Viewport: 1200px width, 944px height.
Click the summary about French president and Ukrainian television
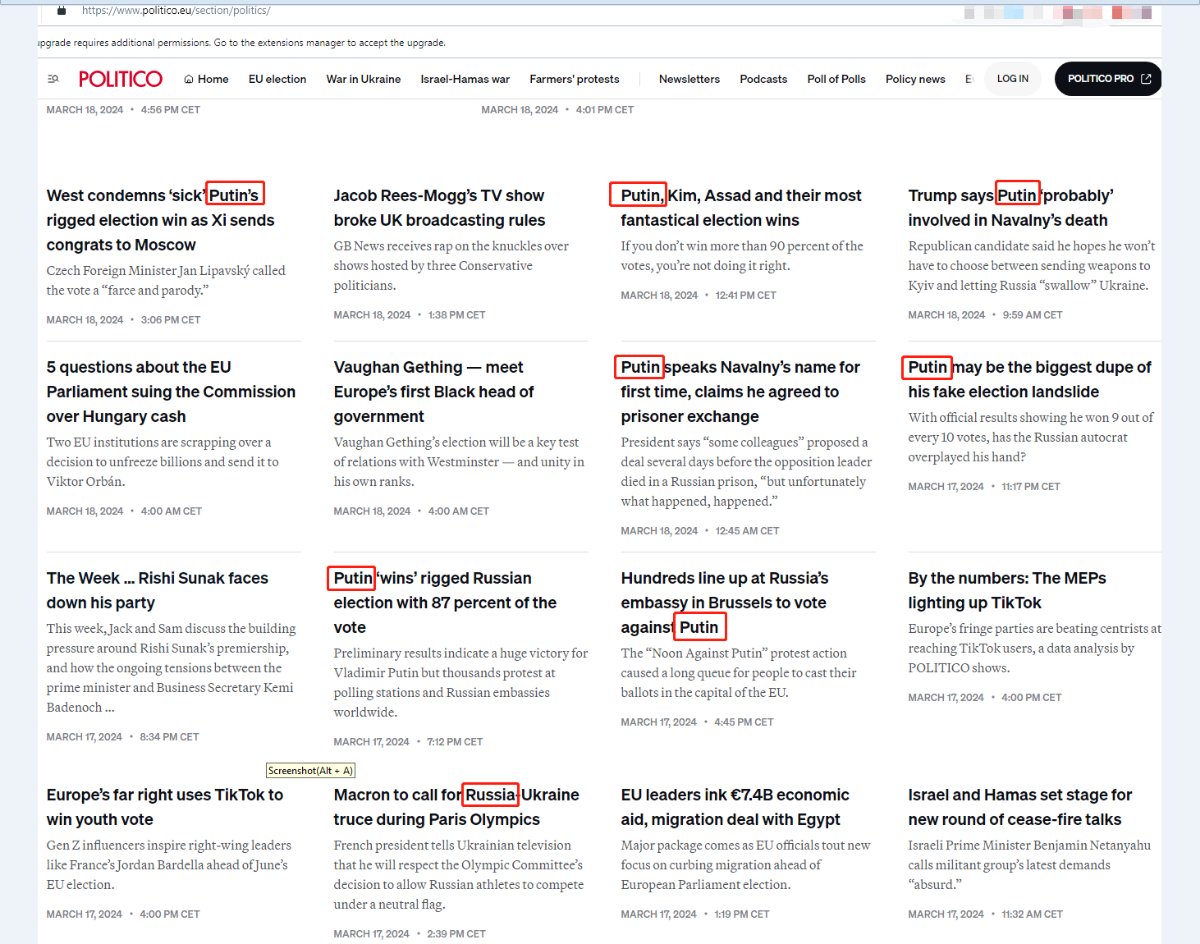coord(458,875)
